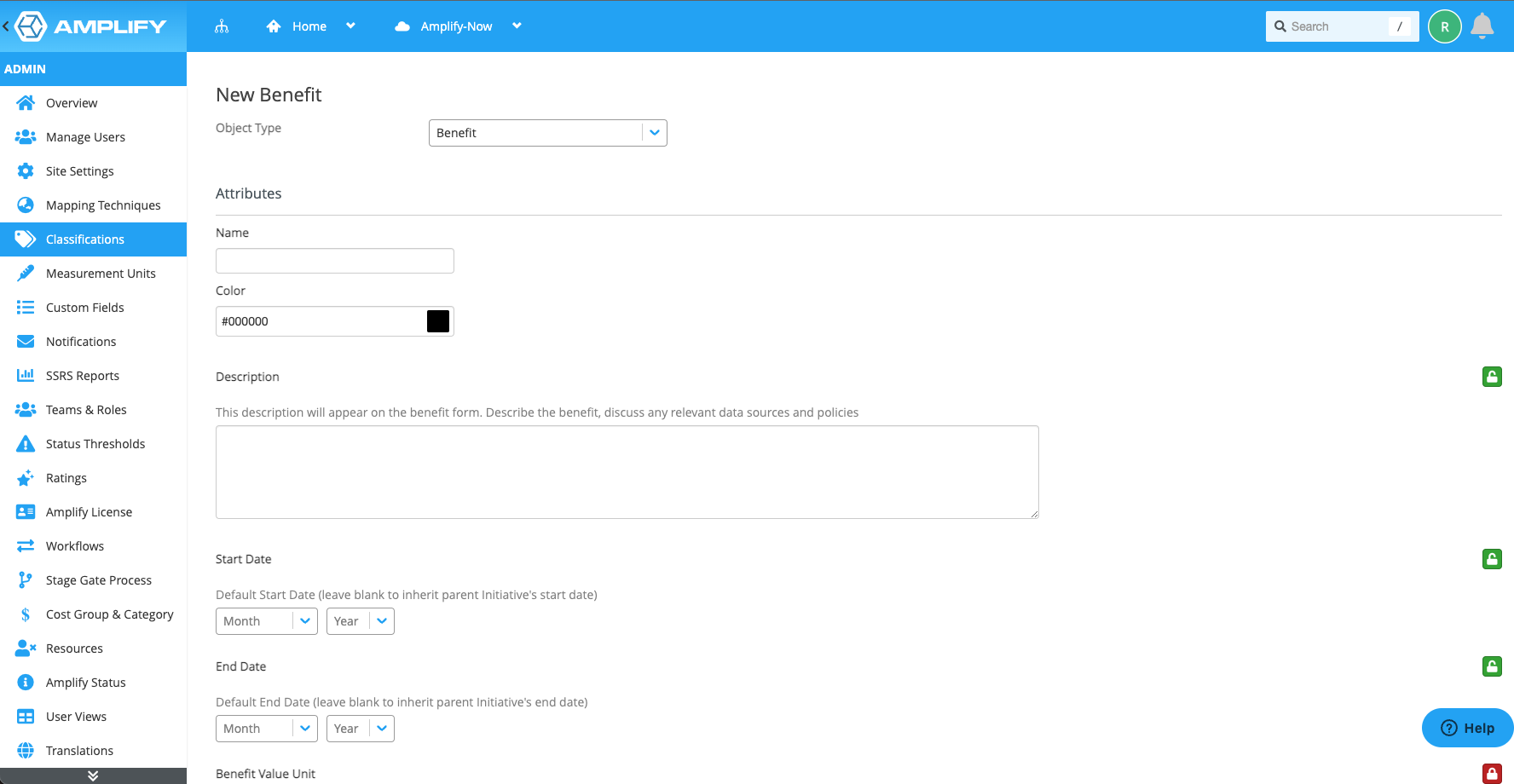Unlock the Benefit Value Unit field
The width and height of the screenshot is (1514, 784).
[x=1492, y=773]
